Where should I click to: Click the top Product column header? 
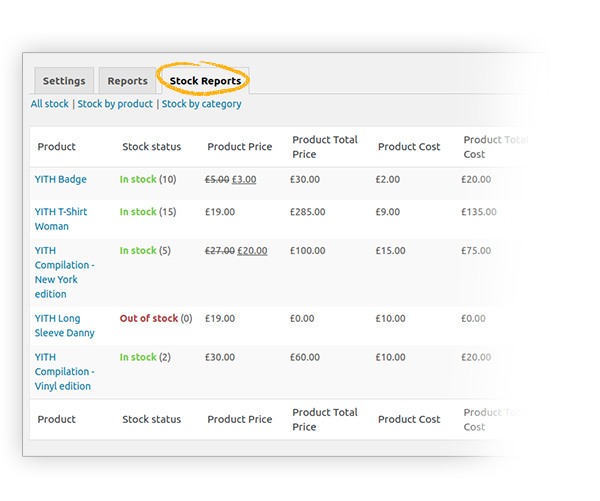[57, 147]
